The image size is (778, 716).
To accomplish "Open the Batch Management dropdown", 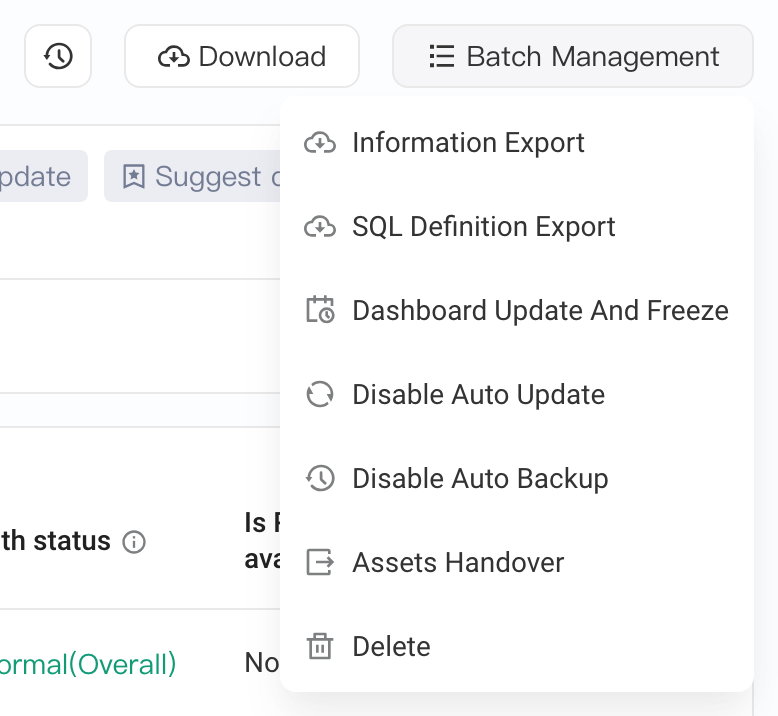I will [x=573, y=56].
